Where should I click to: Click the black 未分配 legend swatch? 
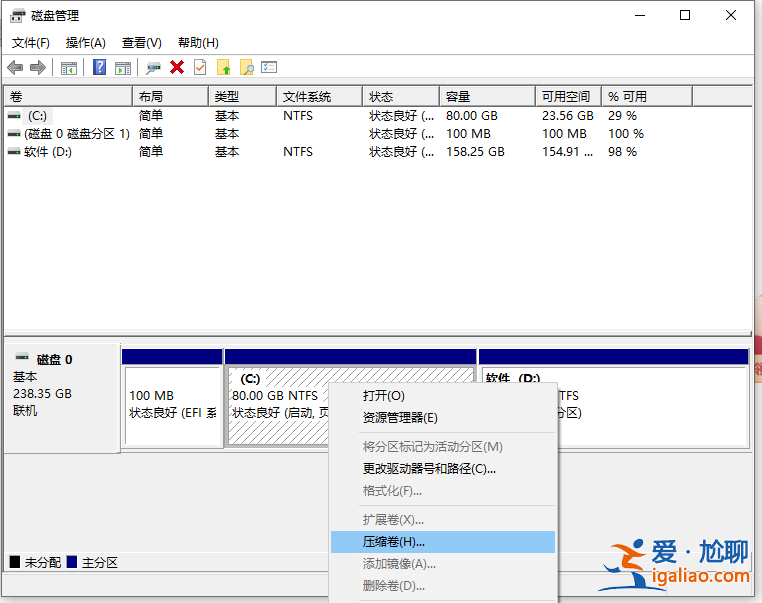coord(15,562)
